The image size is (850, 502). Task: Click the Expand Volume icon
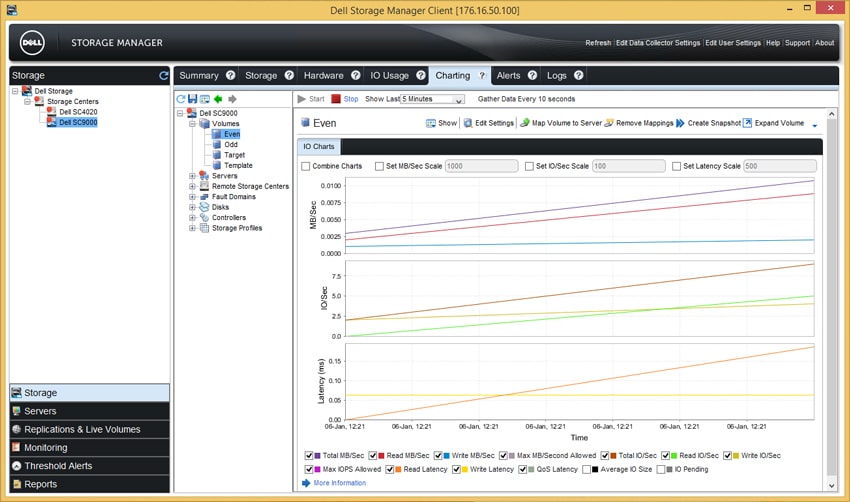(x=747, y=123)
